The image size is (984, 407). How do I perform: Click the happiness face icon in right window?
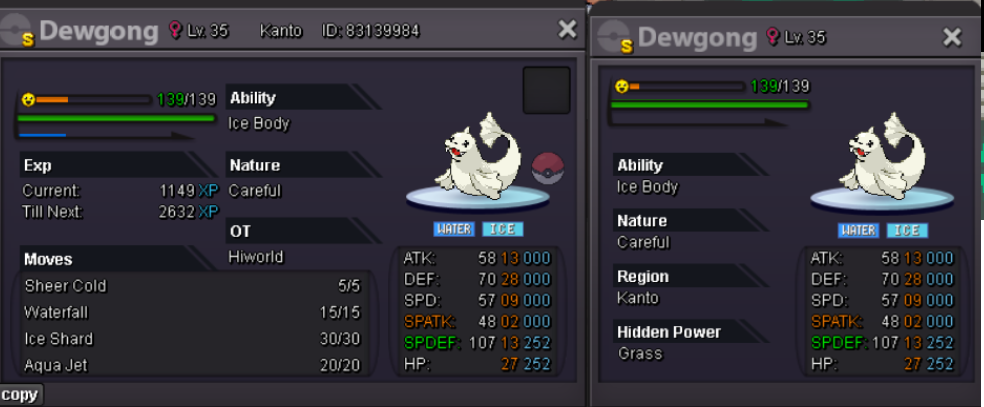[x=621, y=87]
